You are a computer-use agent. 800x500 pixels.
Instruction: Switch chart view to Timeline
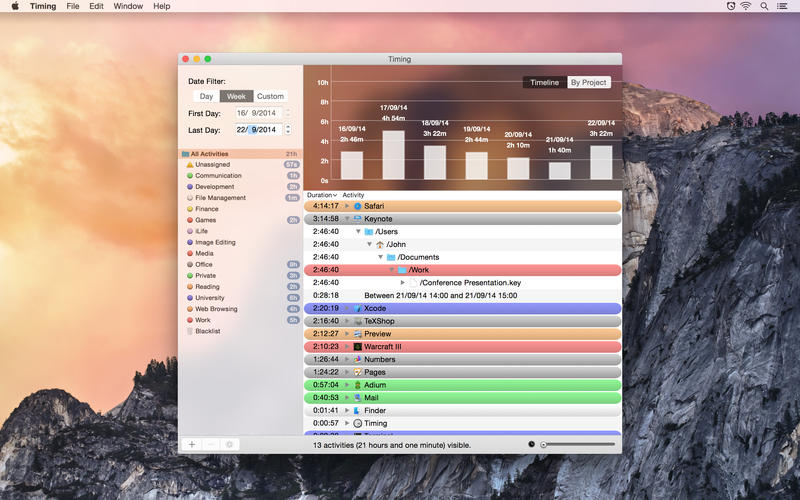tap(544, 82)
